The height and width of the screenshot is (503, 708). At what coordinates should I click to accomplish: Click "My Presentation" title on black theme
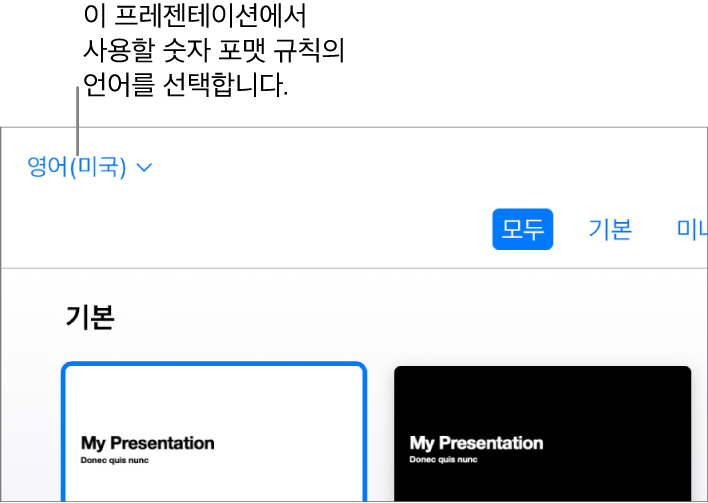click(476, 443)
